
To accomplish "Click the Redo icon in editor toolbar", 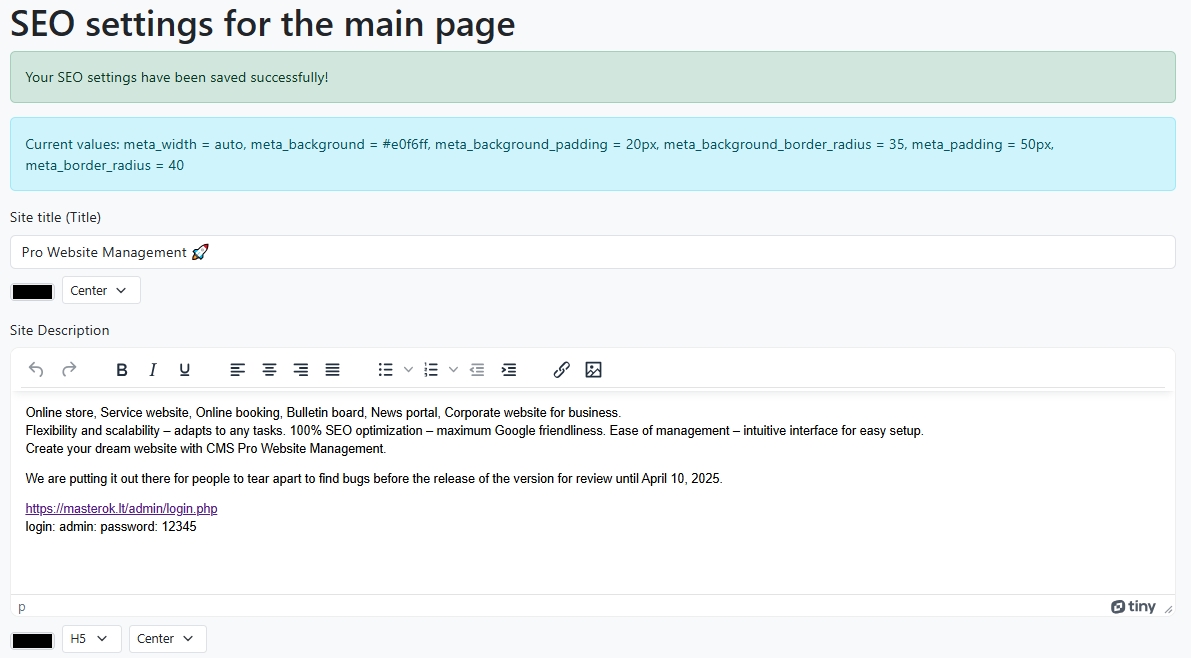I will click(69, 370).
